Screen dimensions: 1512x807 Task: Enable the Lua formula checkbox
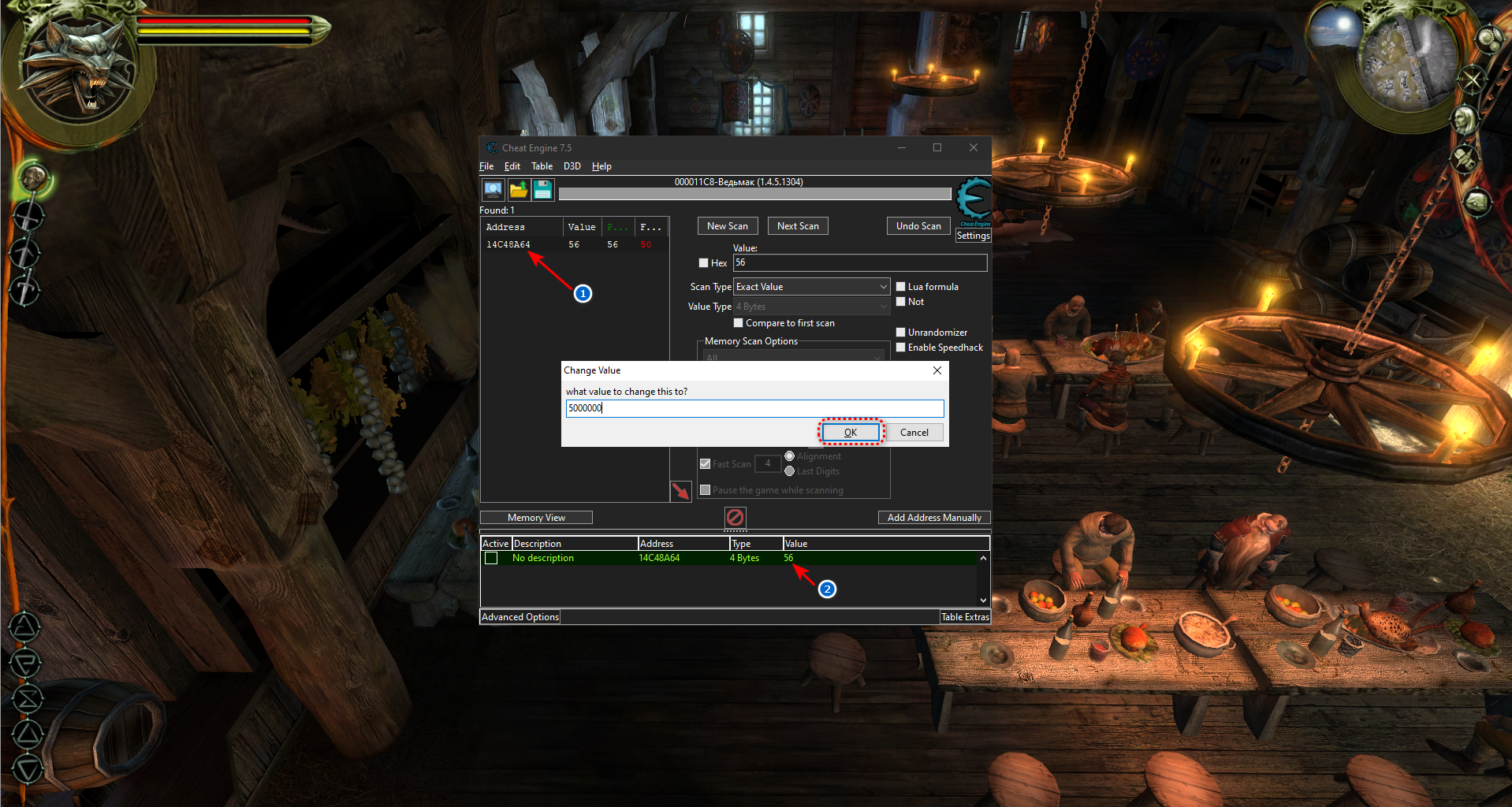pos(900,287)
